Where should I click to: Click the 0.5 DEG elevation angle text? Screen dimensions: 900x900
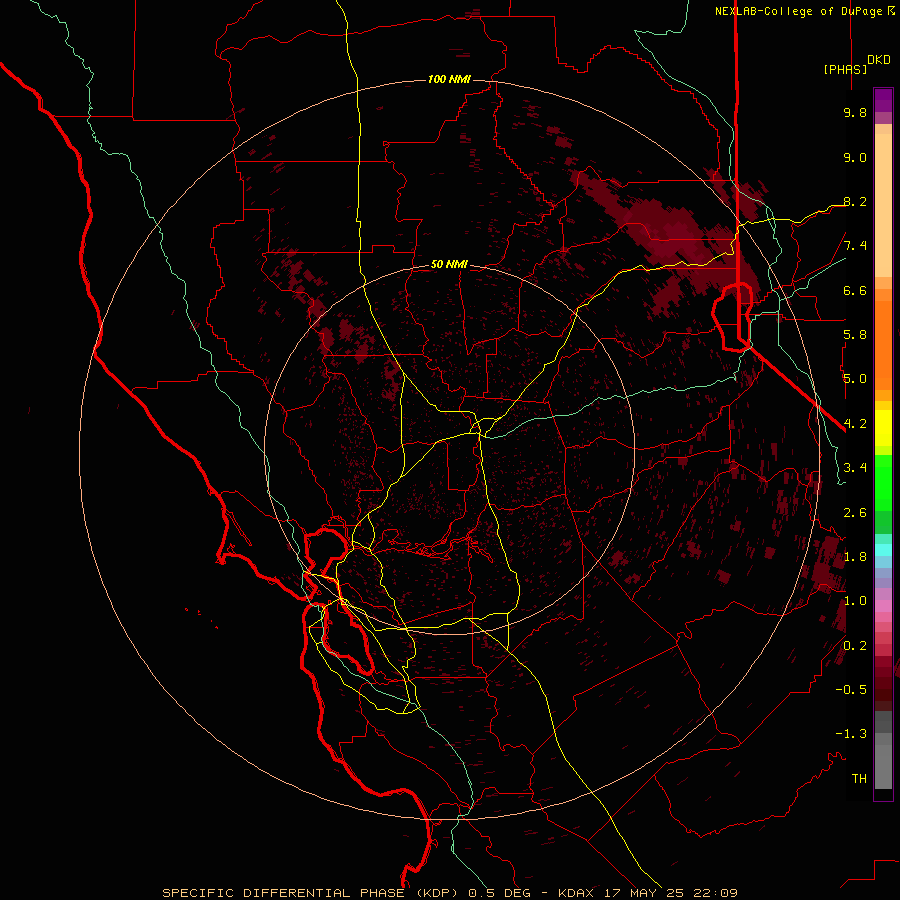click(498, 893)
